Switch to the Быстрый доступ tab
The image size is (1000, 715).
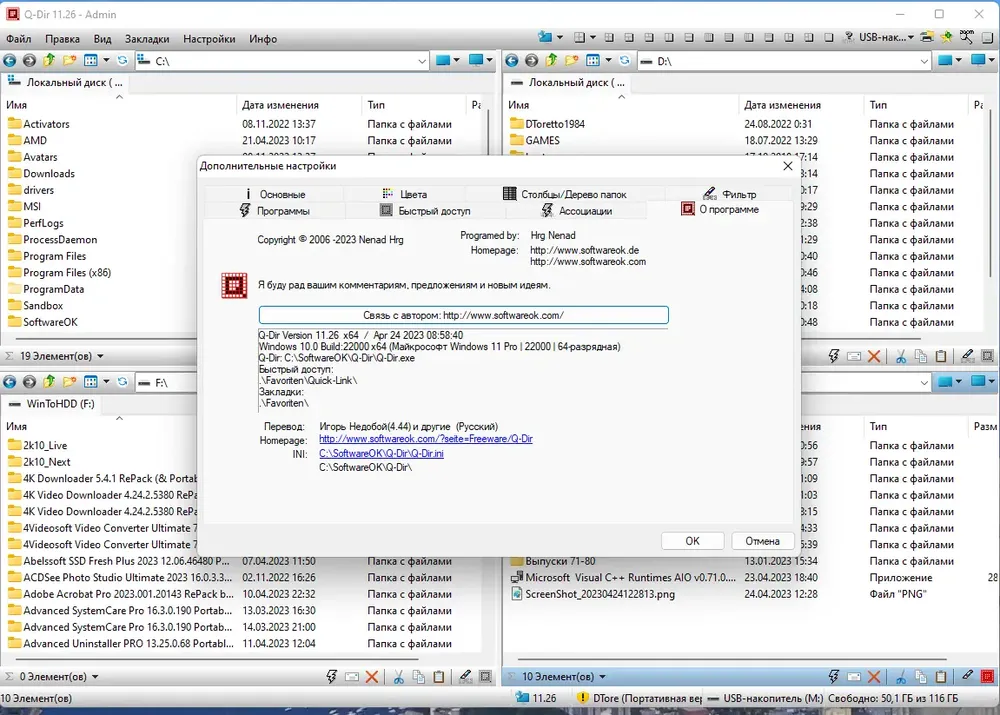tap(425, 210)
